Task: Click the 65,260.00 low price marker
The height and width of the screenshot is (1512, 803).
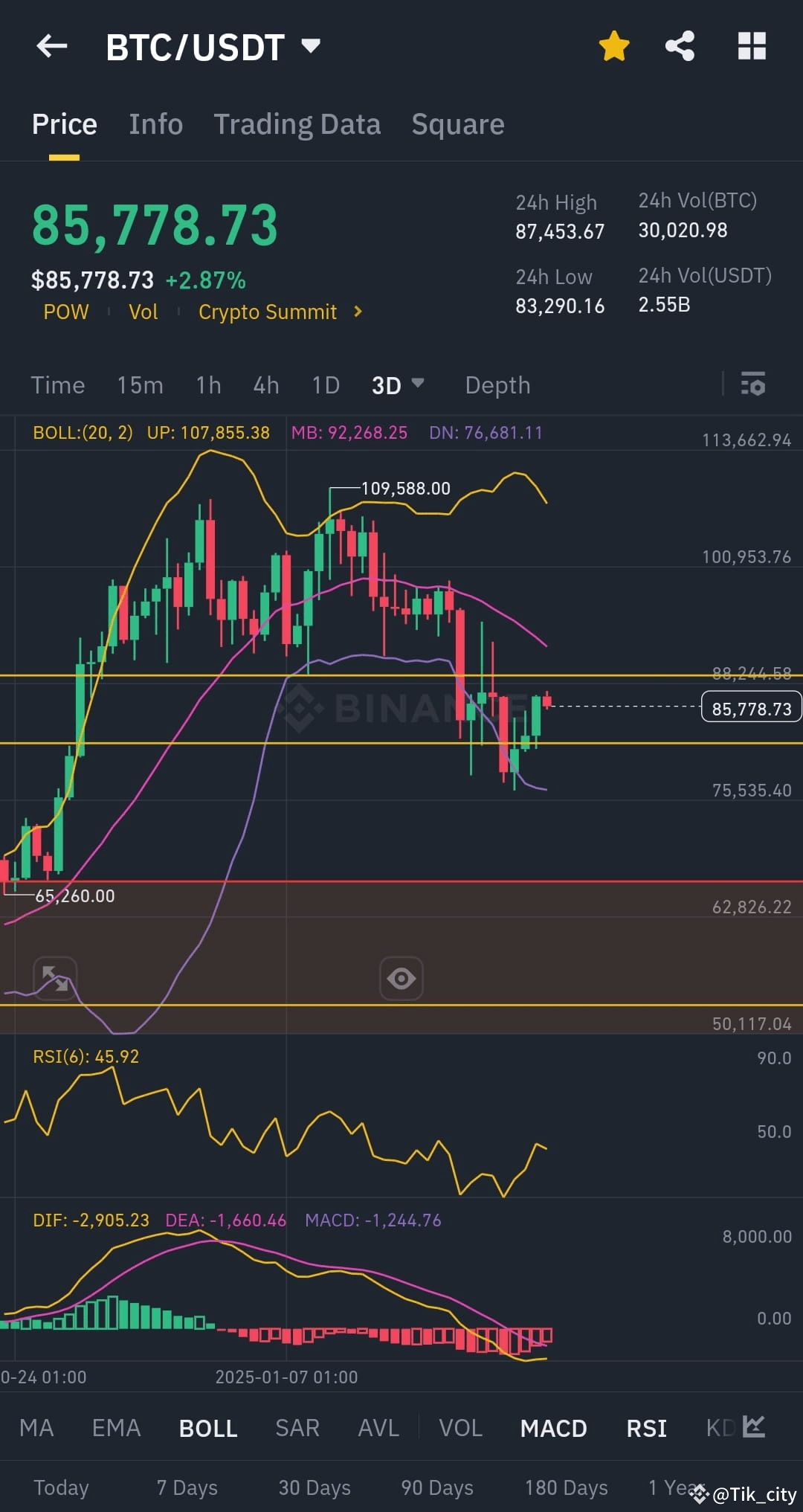Action: point(75,895)
